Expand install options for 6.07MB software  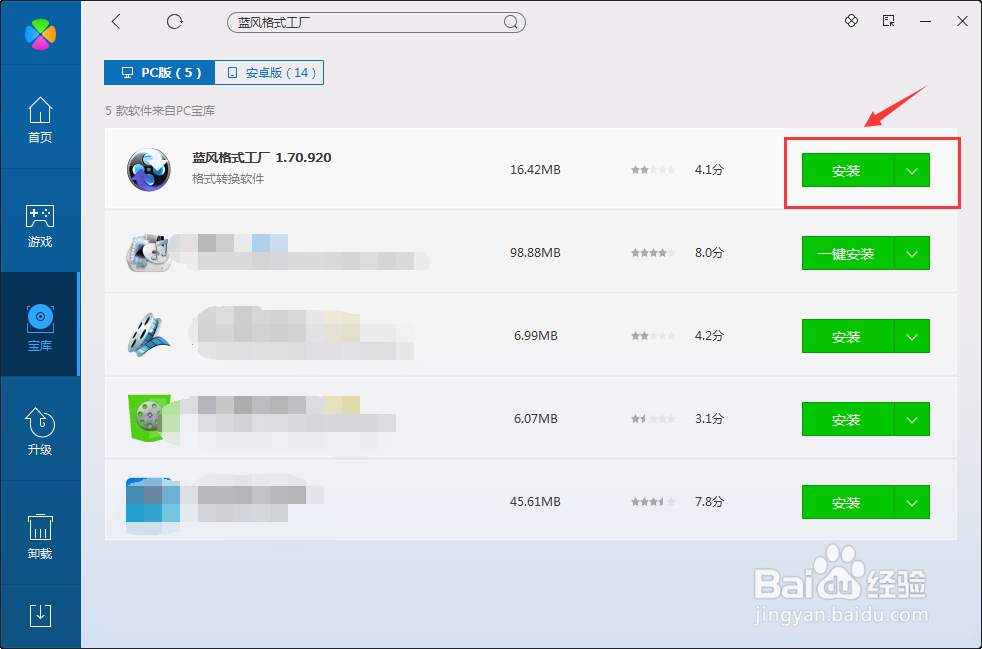912,419
